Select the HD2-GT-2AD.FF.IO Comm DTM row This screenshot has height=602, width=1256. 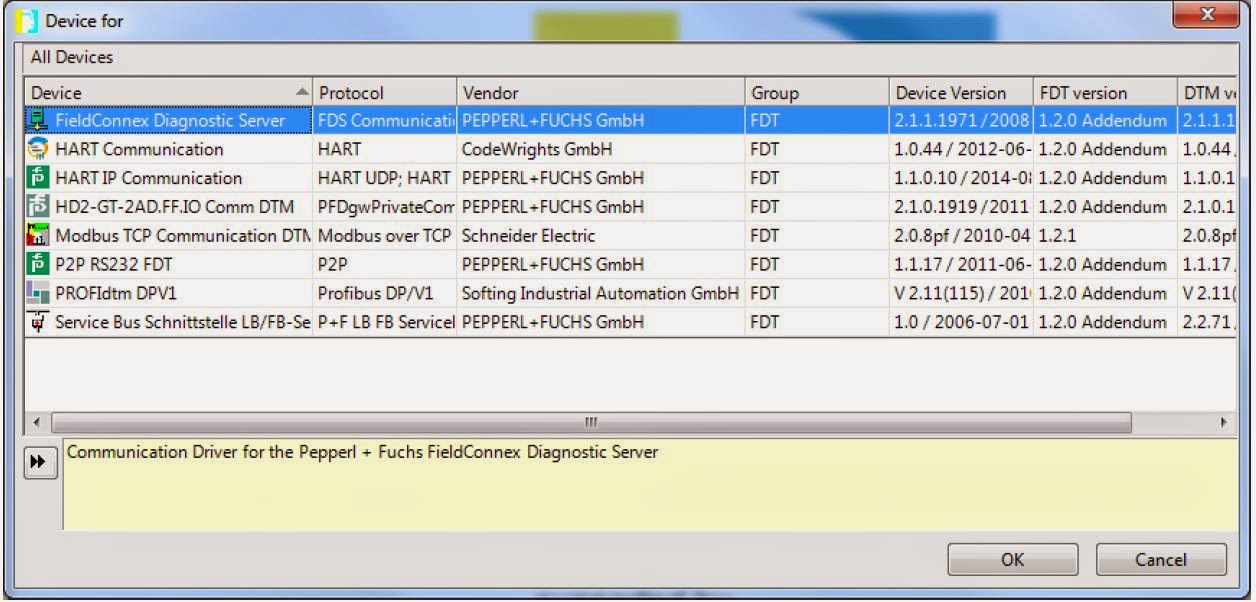629,208
